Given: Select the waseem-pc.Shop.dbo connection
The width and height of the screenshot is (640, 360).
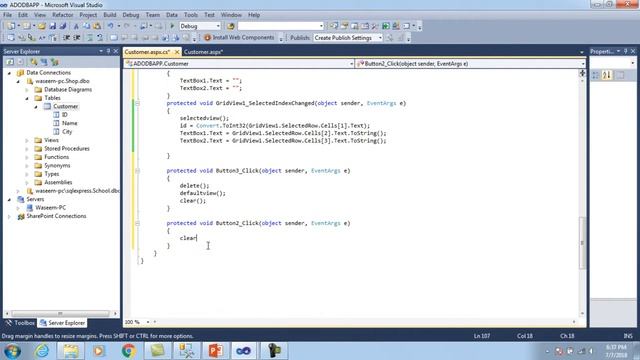Looking at the screenshot, I should (x=62, y=81).
